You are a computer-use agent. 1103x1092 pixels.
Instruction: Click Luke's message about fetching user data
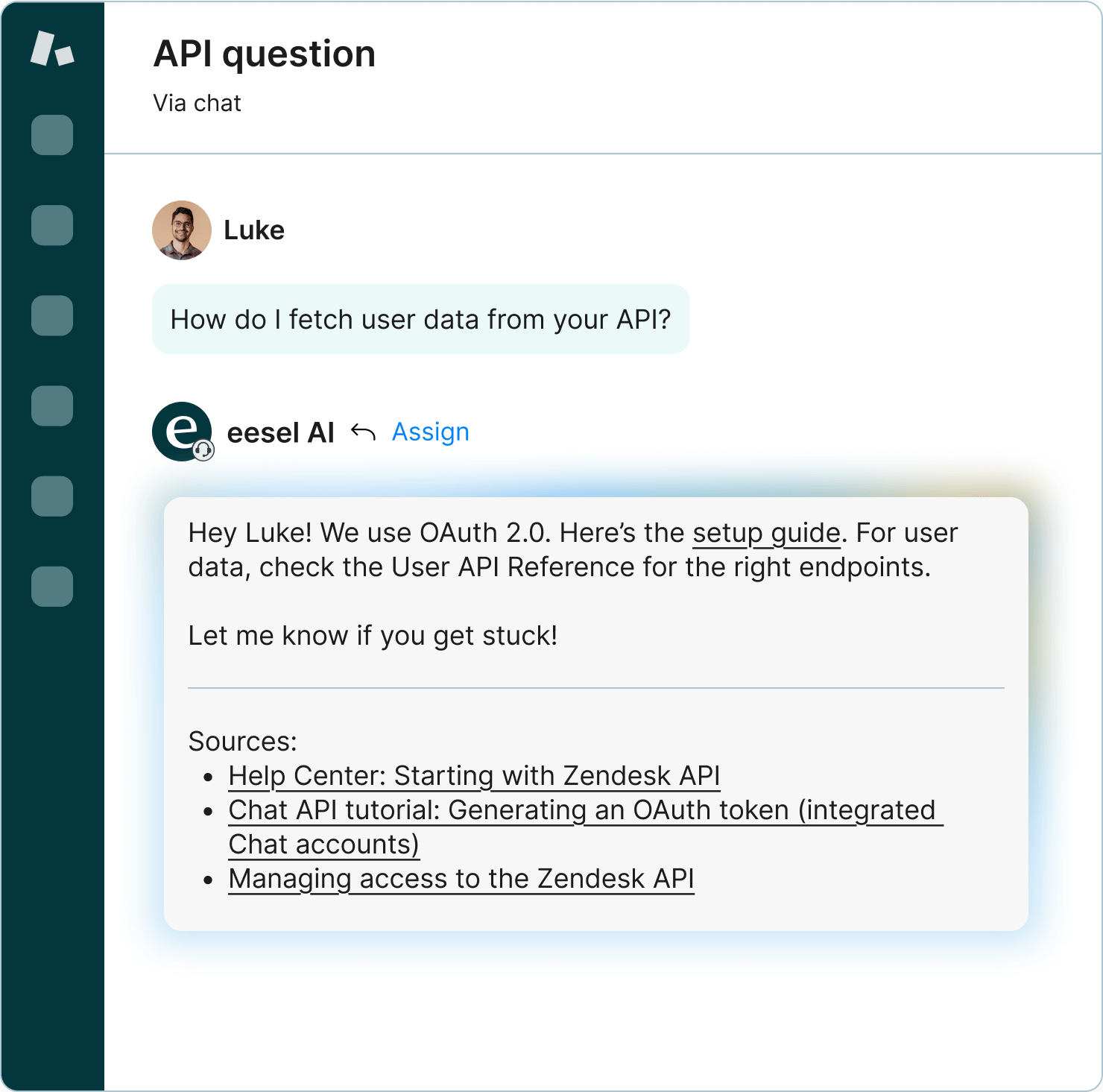[x=421, y=319]
